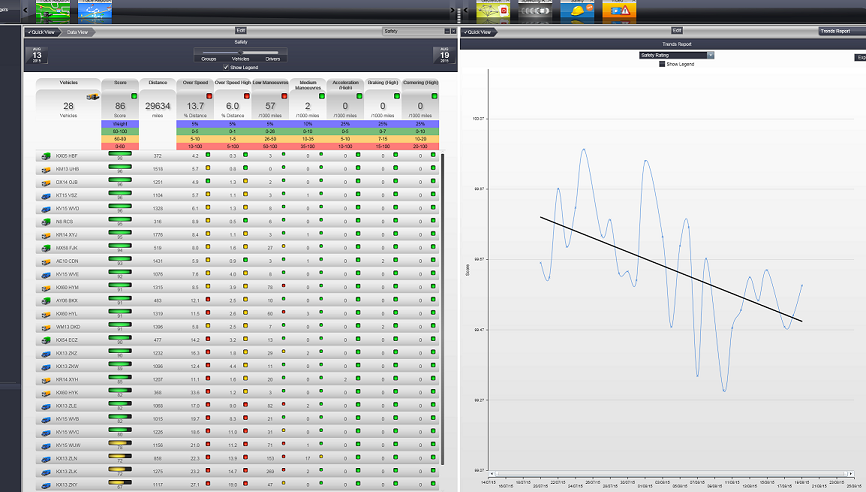Screen dimensions: 866x492
Task: Open the Safety Rating dropdown
Action: tap(675, 55)
